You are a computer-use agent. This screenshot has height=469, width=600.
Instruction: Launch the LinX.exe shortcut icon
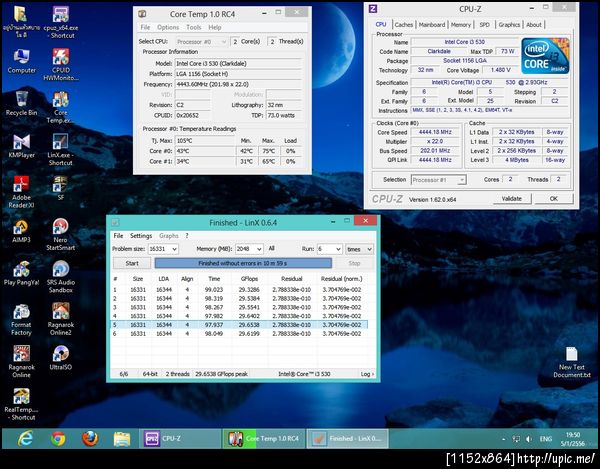pos(60,149)
